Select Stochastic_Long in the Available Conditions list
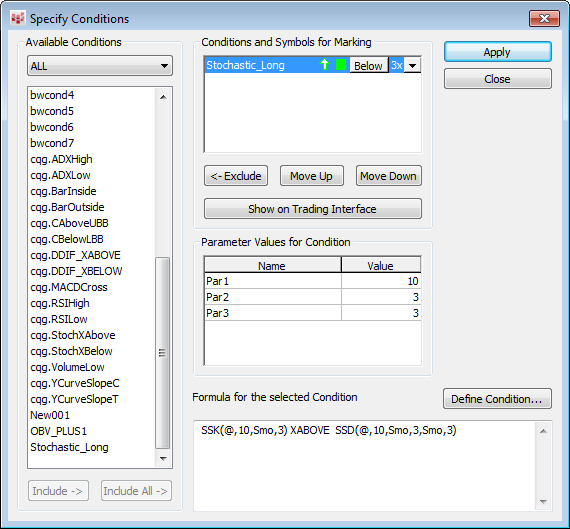This screenshot has width=570, height=529. [x=69, y=447]
